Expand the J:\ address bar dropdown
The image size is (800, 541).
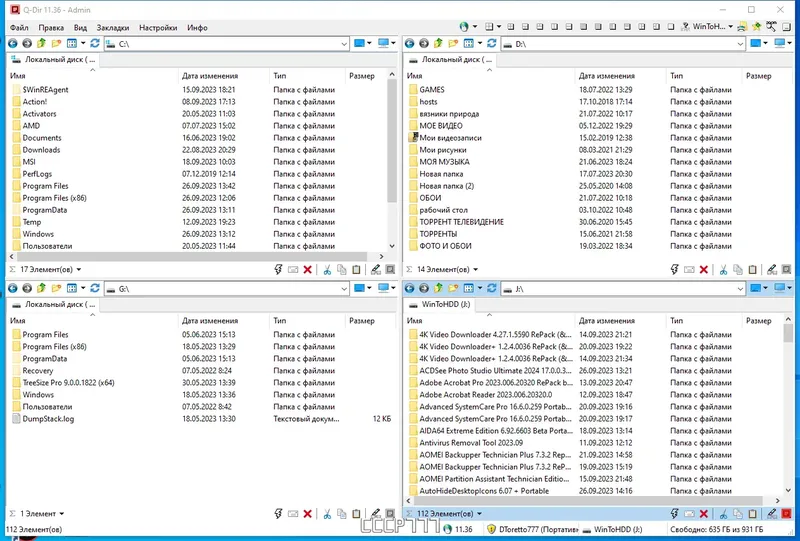(740, 289)
